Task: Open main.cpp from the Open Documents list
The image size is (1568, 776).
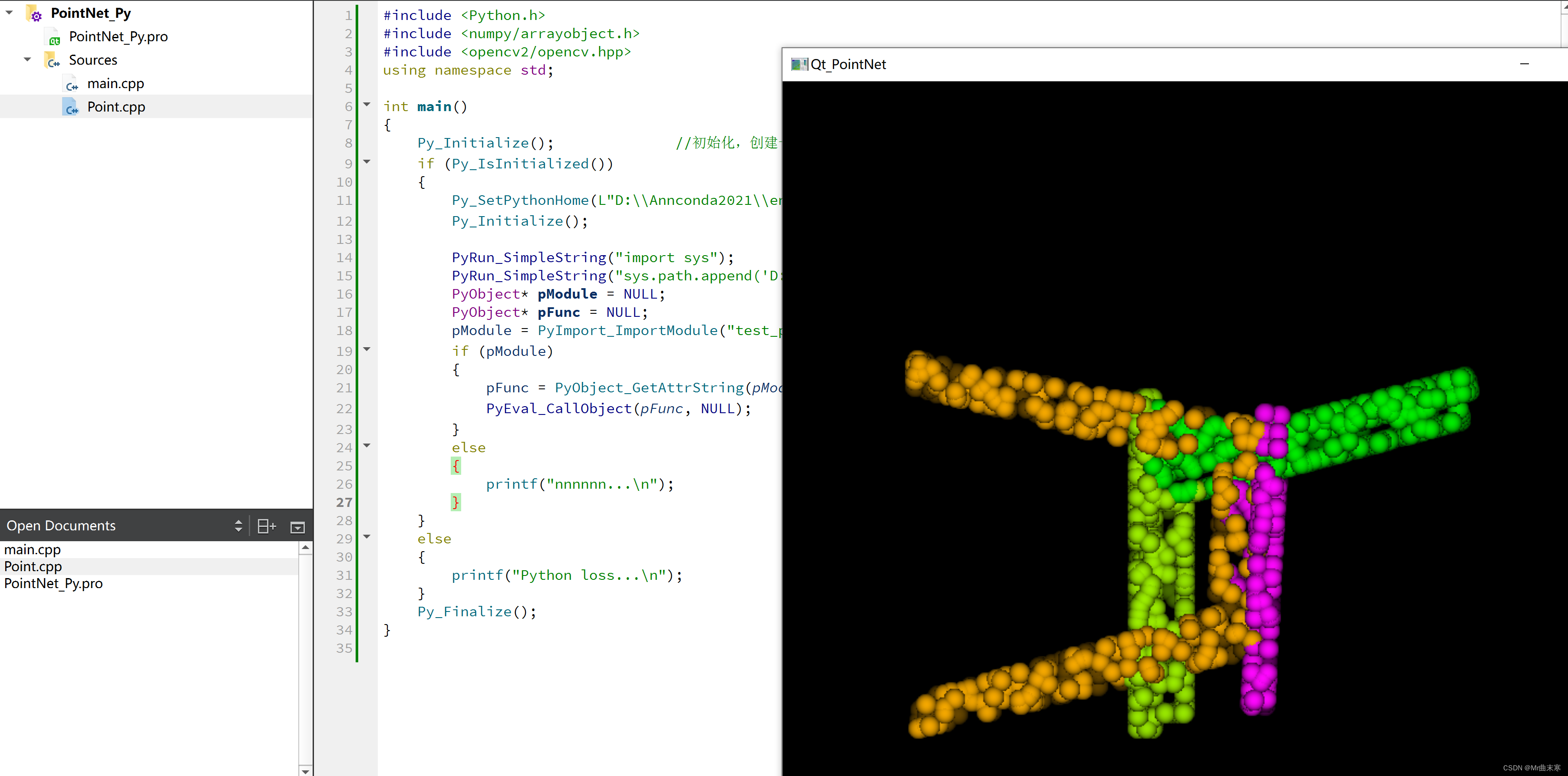Action: coord(32,549)
